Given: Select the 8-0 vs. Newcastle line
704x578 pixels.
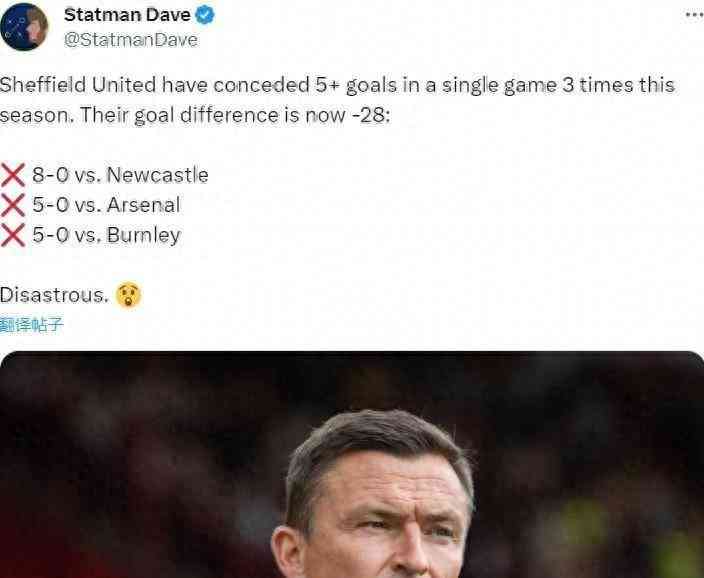Looking at the screenshot, I should click(120, 175).
